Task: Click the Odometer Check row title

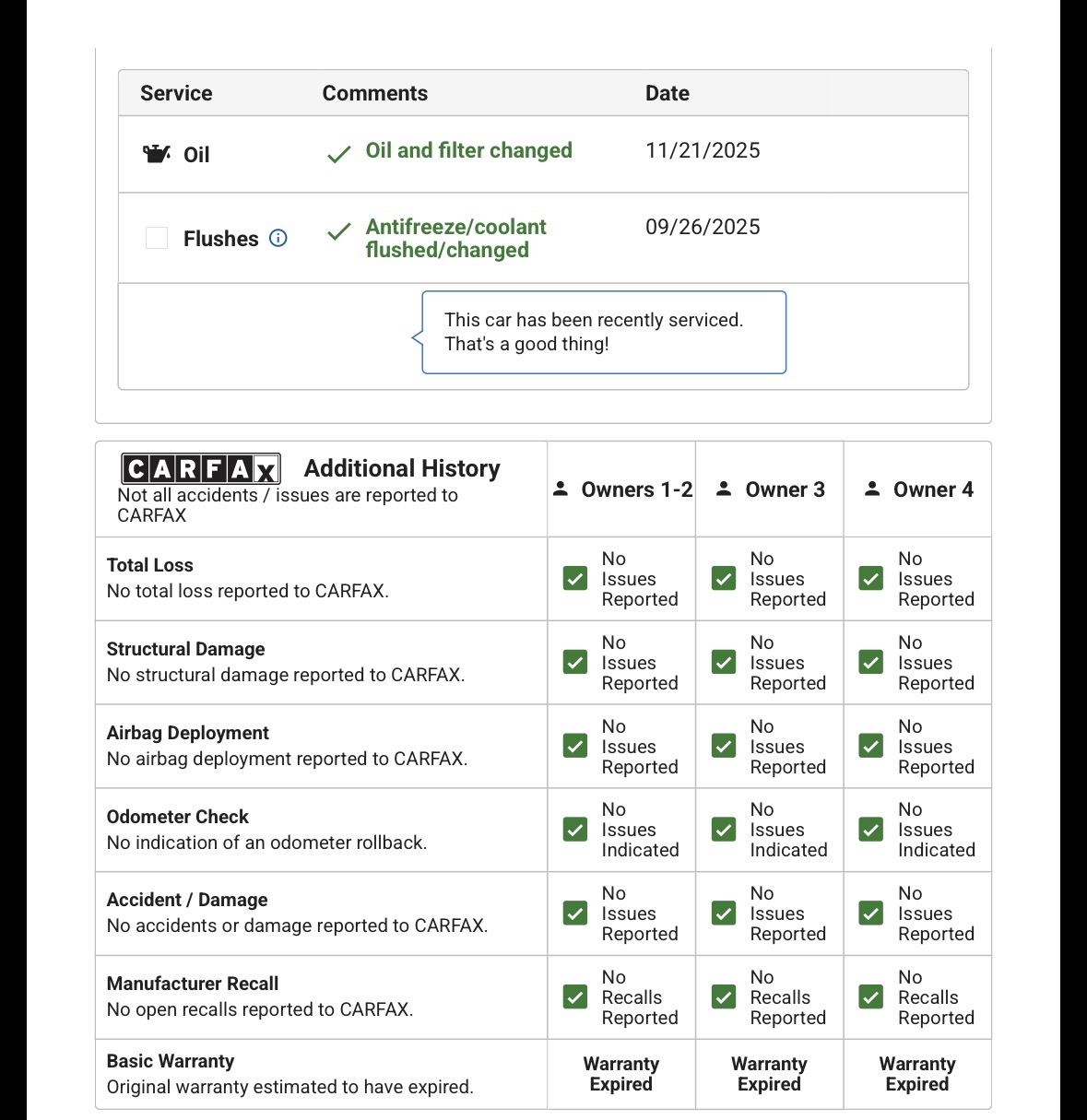Action: coord(178,817)
